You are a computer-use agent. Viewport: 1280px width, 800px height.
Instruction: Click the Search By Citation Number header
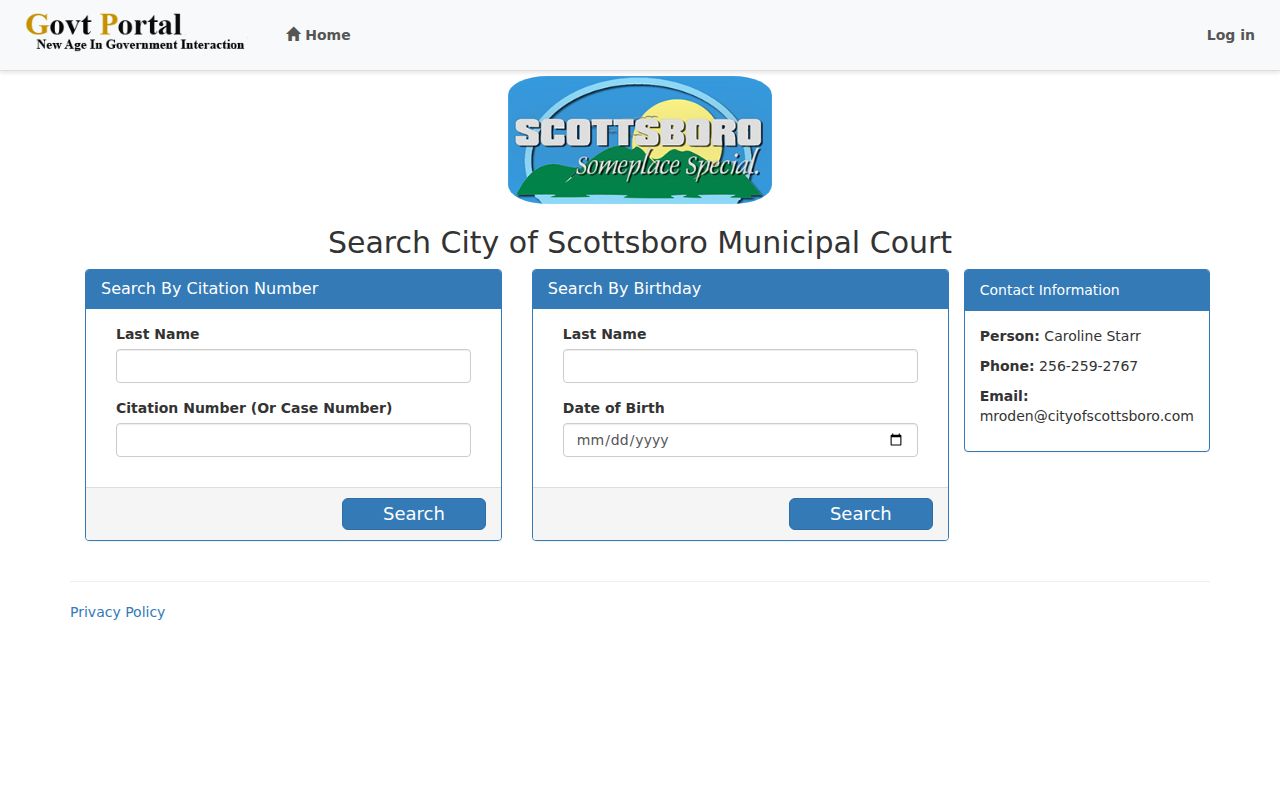[293, 289]
